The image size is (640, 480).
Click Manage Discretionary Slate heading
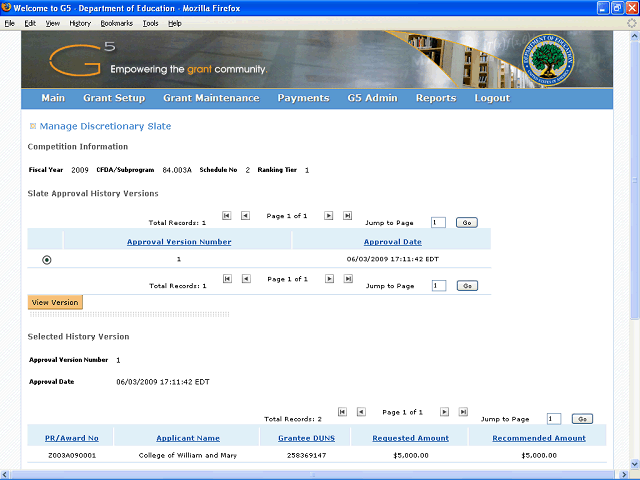coord(105,126)
